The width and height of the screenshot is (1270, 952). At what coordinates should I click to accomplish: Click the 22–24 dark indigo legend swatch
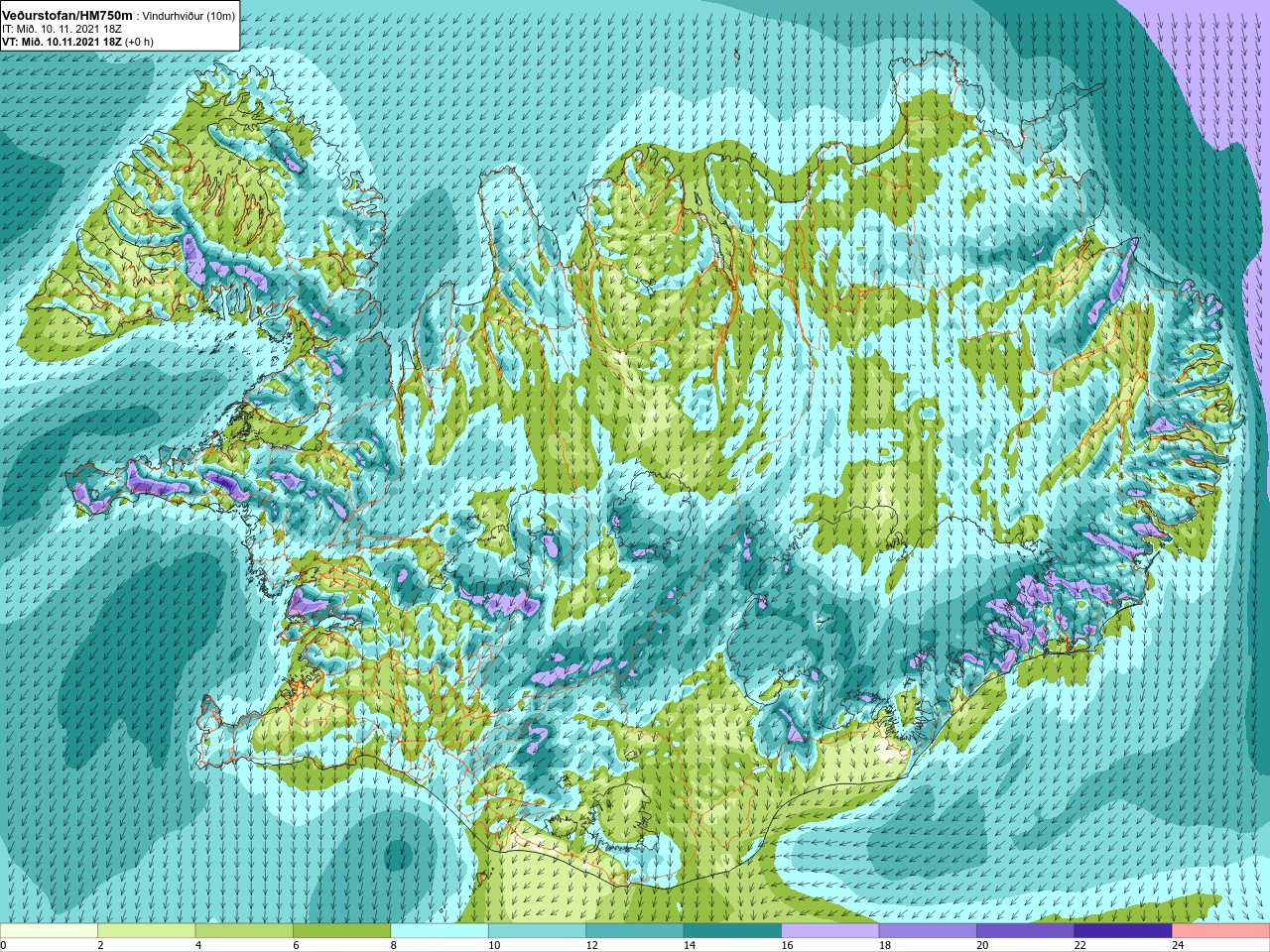pos(1123,931)
